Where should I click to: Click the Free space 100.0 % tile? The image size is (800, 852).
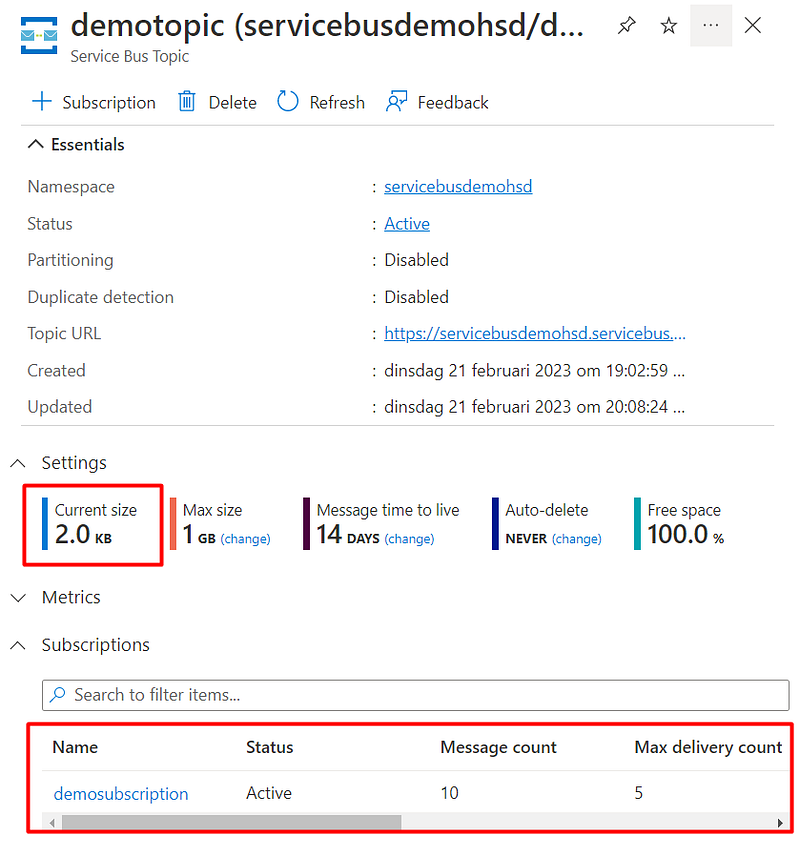(680, 524)
